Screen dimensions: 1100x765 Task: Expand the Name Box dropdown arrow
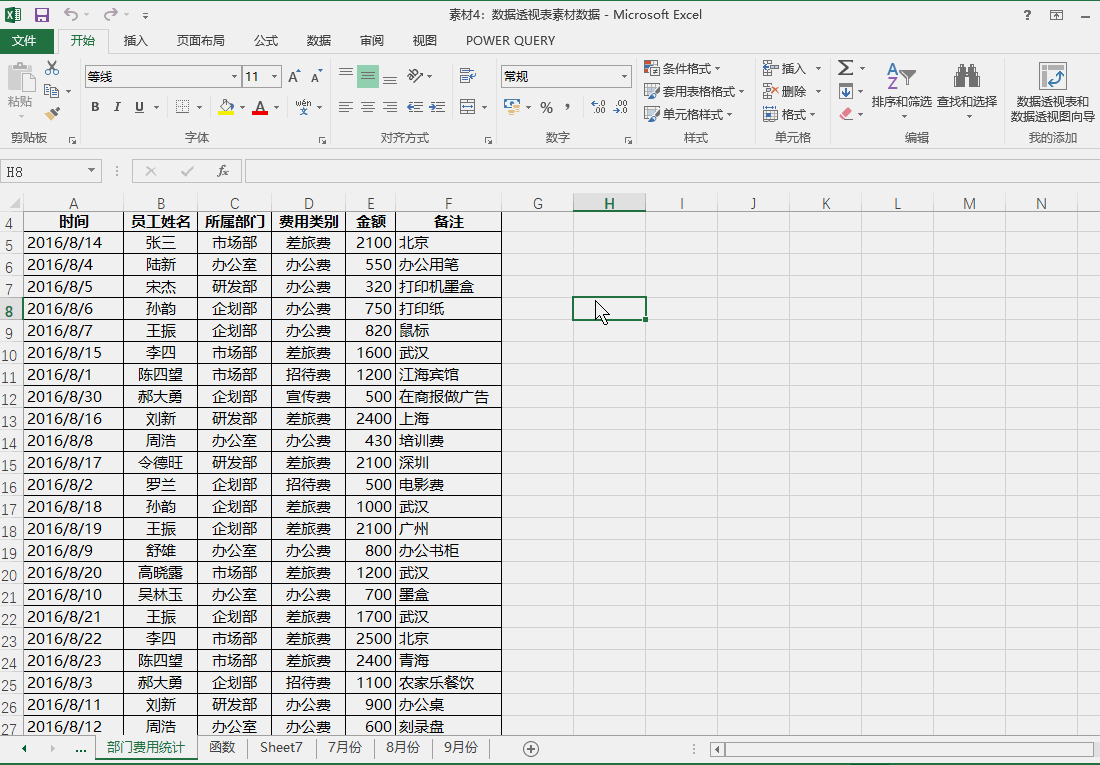point(91,171)
